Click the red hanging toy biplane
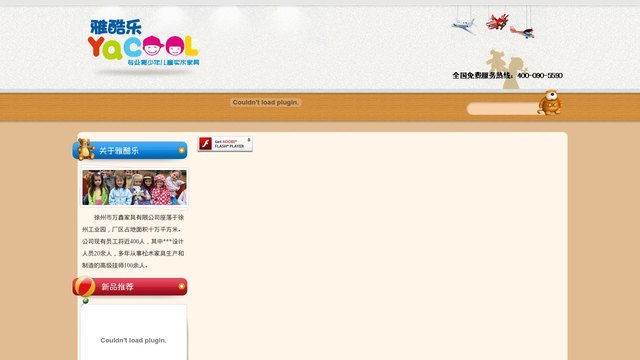640x360 pixels. click(498, 22)
